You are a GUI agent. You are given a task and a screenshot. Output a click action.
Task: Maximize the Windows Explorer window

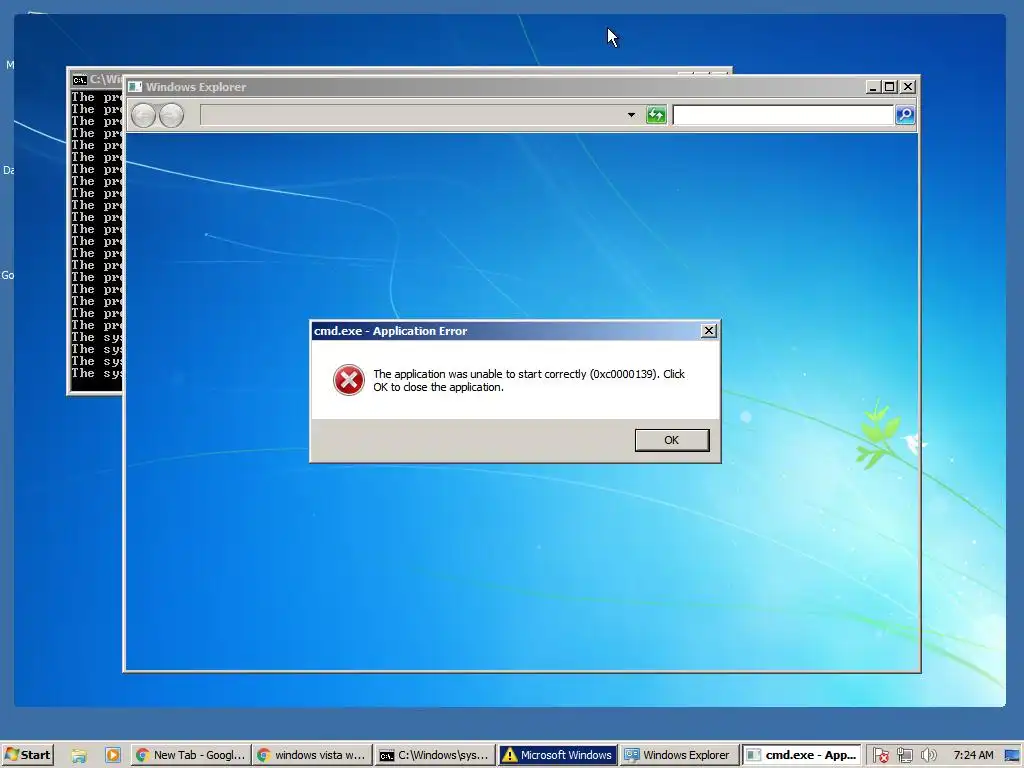click(889, 86)
